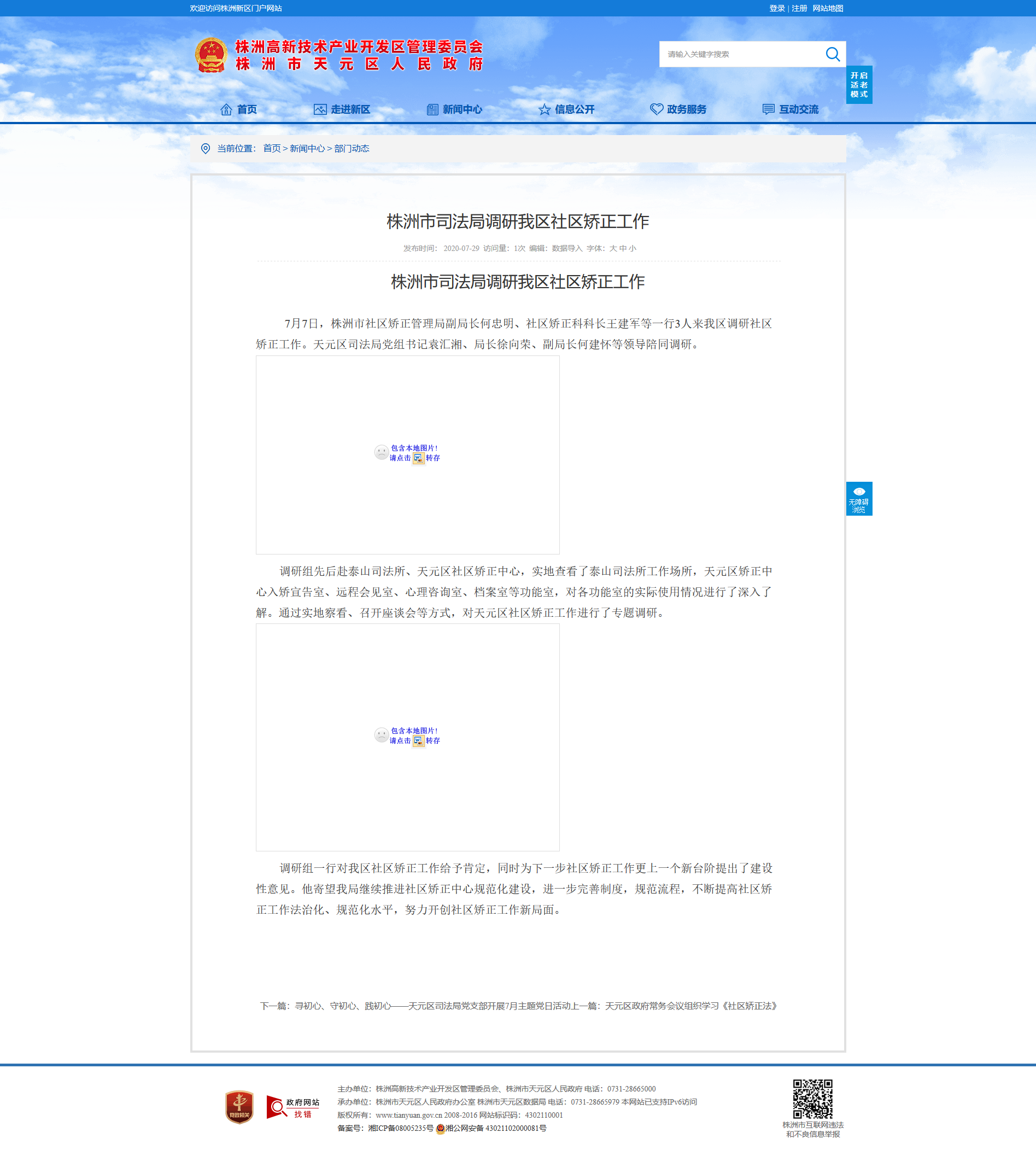The image size is (1036, 1150).
Task: Click the QR code in the footer
Action: (x=812, y=1099)
